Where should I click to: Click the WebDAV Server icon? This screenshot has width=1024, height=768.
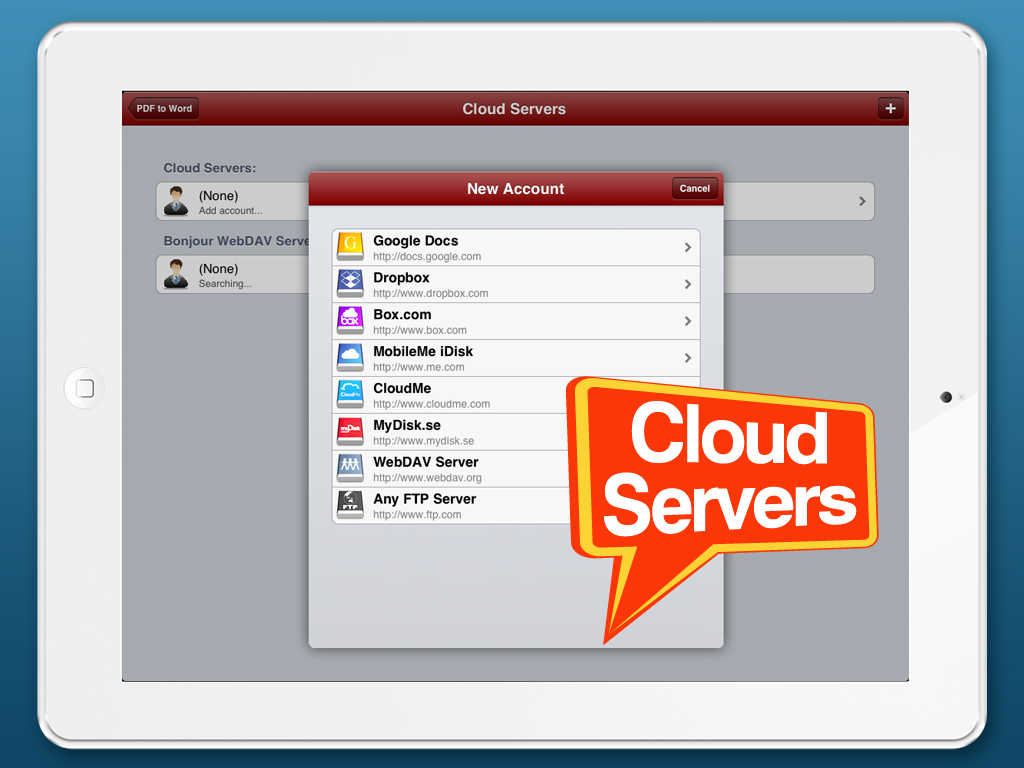[350, 468]
